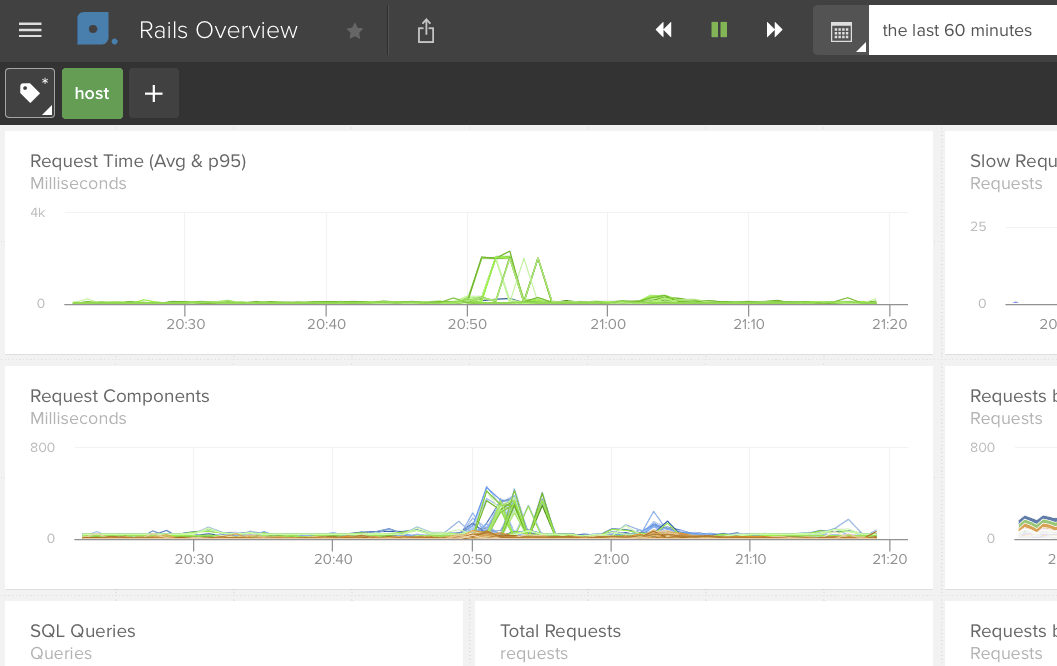Step back in time with rewind button

(x=664, y=30)
